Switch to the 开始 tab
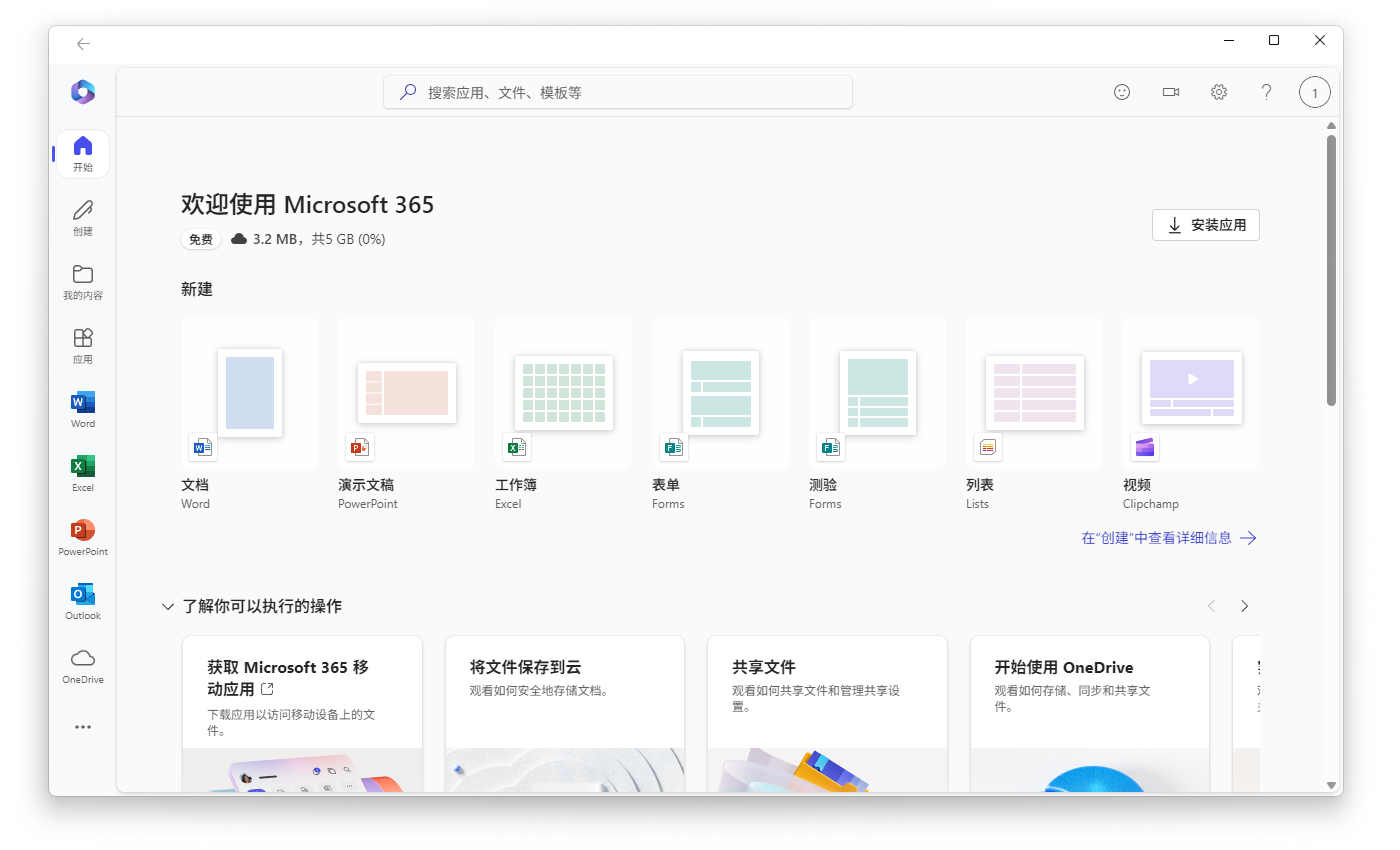The image size is (1400, 850). [x=82, y=154]
